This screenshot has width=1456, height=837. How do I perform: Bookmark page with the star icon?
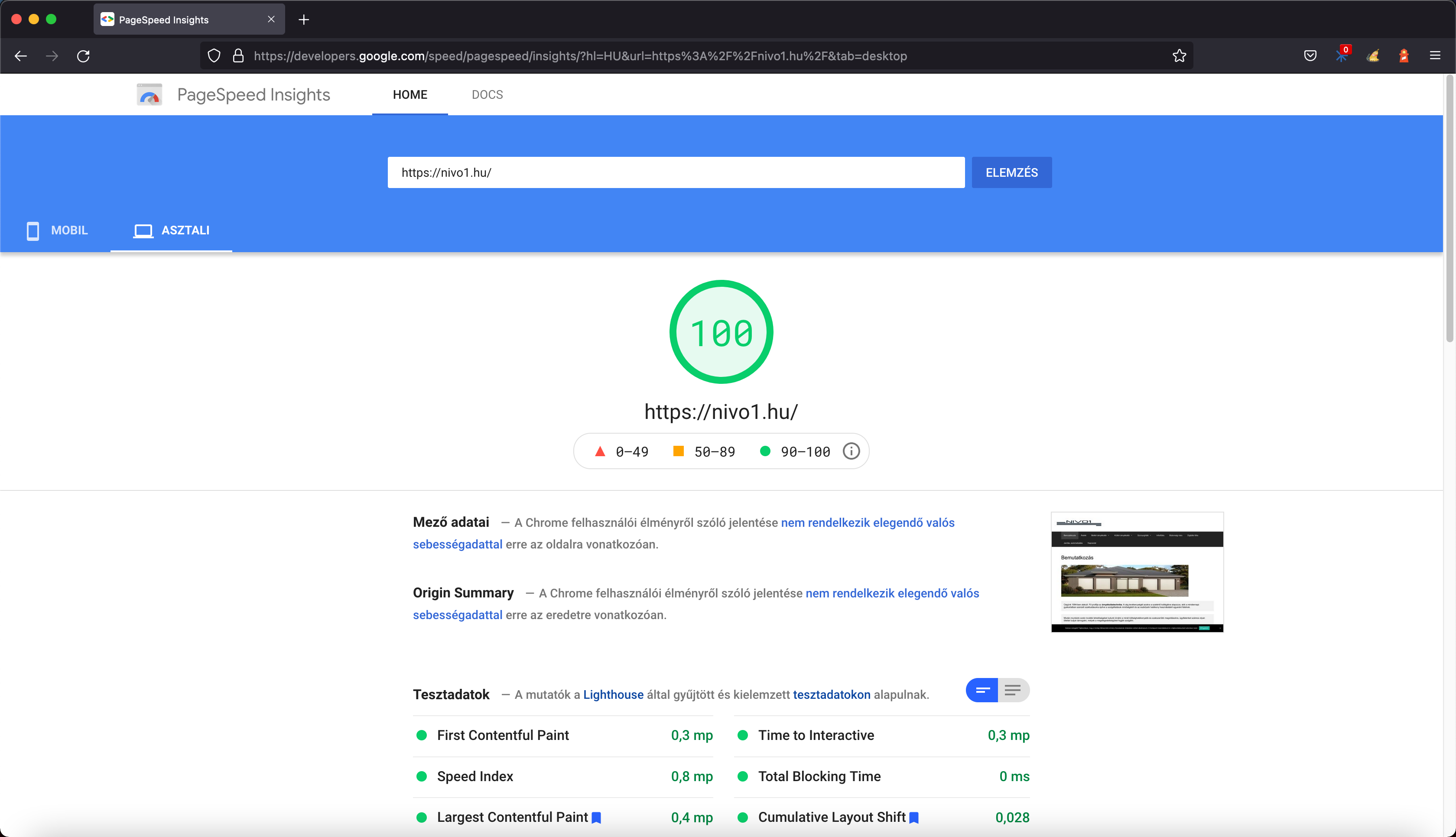point(1179,56)
